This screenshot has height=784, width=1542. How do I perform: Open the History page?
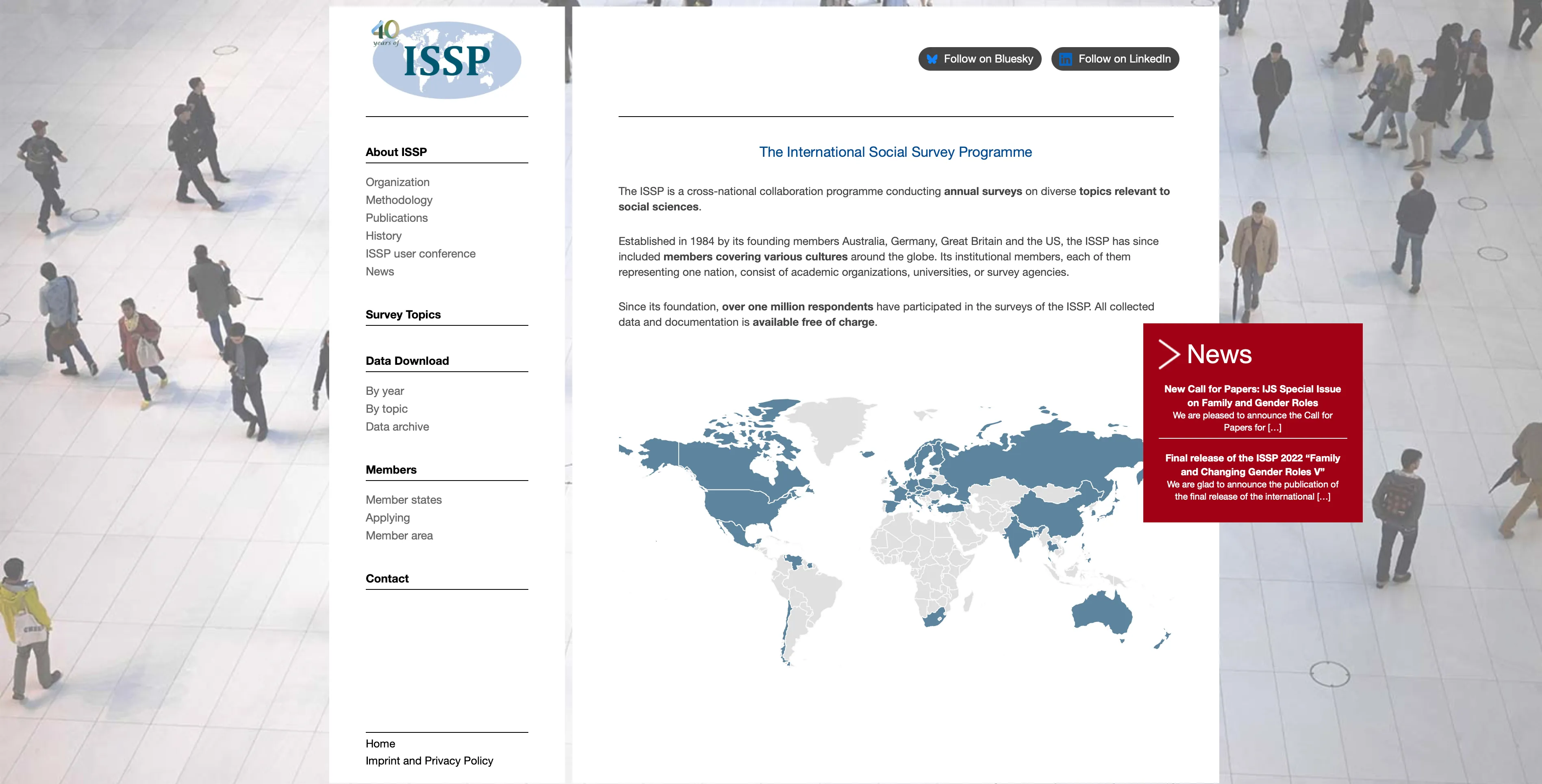383,235
